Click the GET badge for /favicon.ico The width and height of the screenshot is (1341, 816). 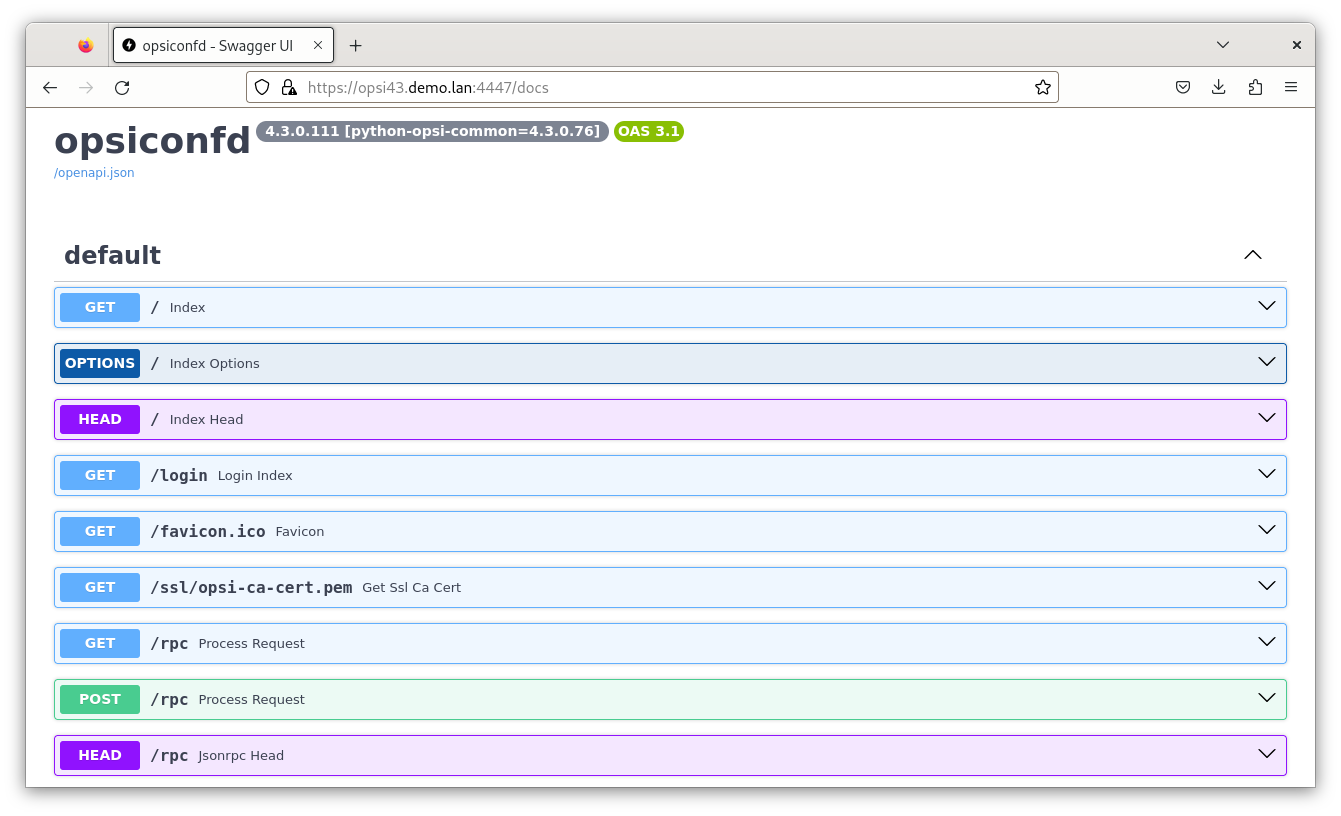[x=100, y=531]
